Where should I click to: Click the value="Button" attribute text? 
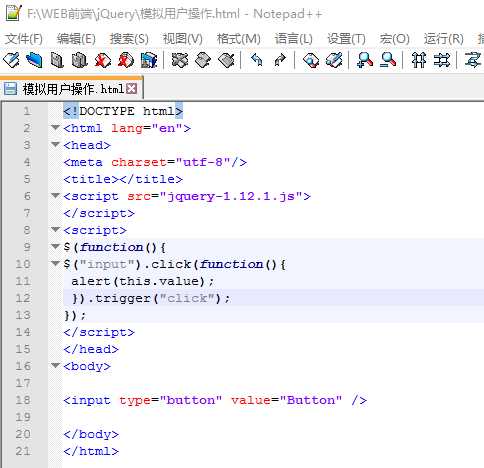coord(287,400)
